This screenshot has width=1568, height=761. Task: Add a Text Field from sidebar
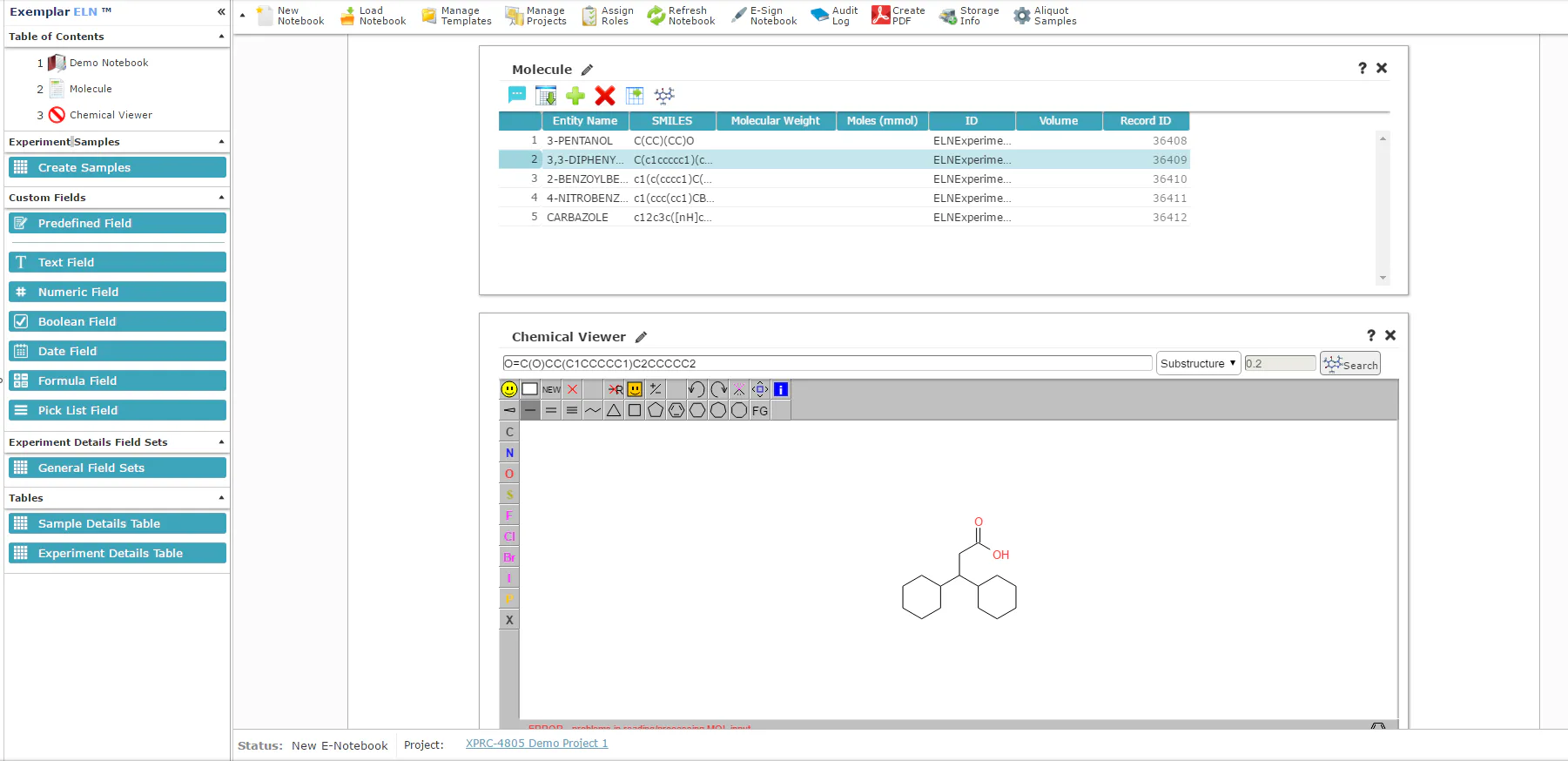[x=118, y=262]
